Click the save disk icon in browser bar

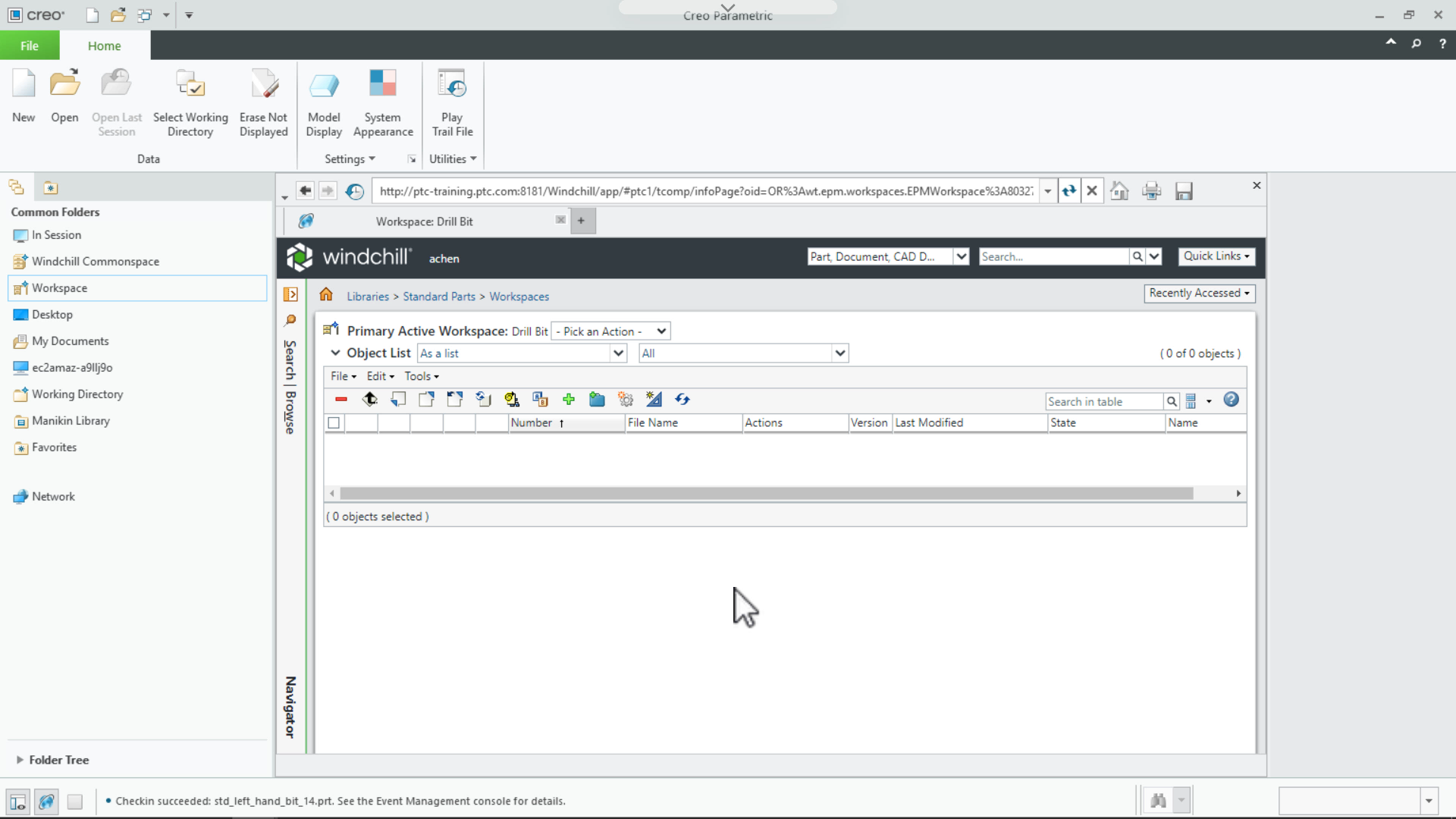coord(1184,191)
